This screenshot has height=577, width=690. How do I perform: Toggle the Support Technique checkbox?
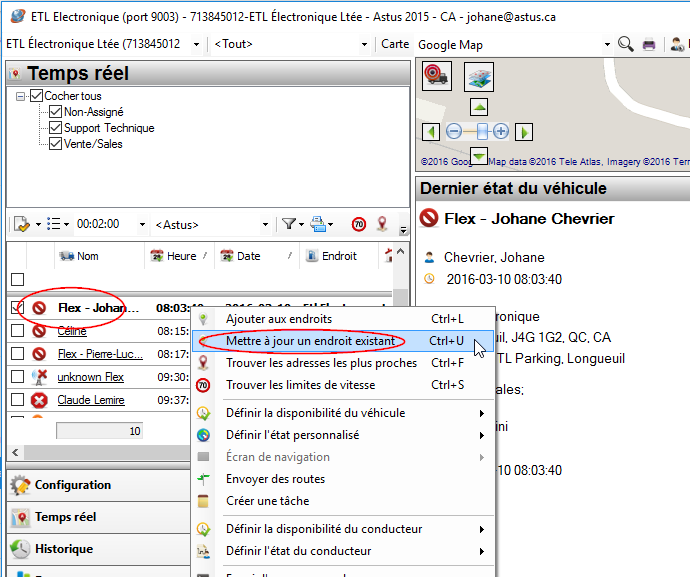coord(56,128)
